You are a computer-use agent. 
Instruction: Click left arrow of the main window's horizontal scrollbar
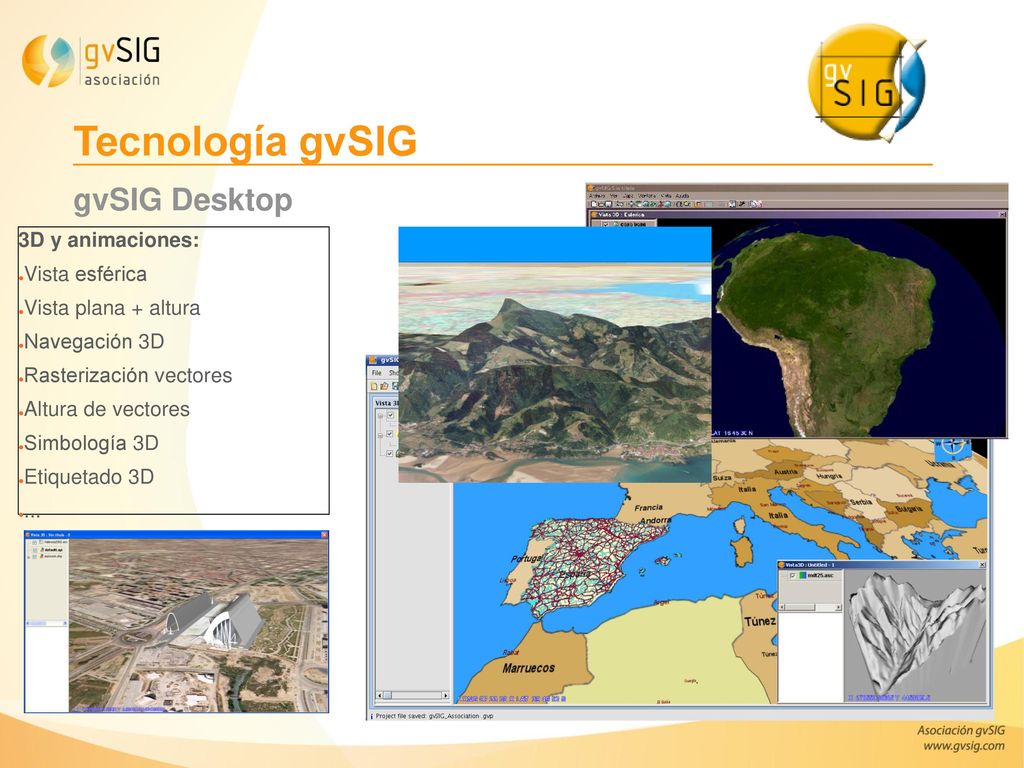(380, 695)
